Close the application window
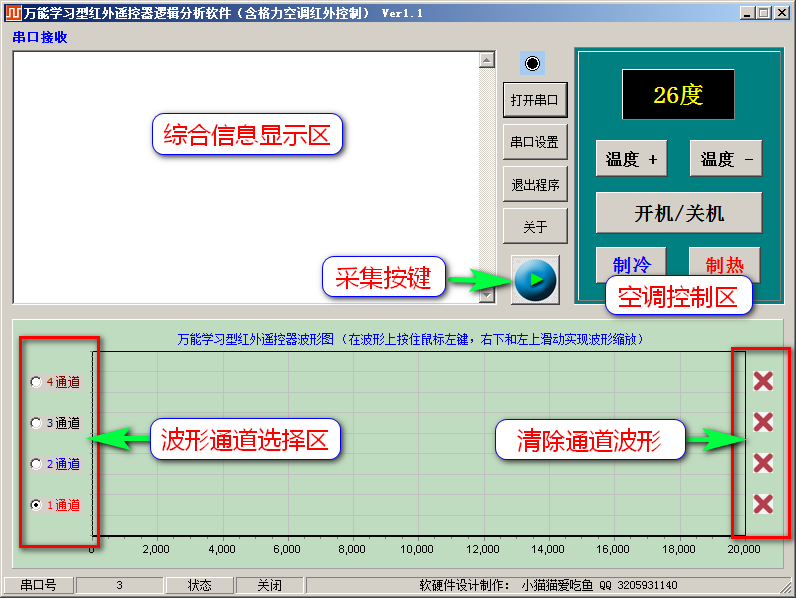 782,13
